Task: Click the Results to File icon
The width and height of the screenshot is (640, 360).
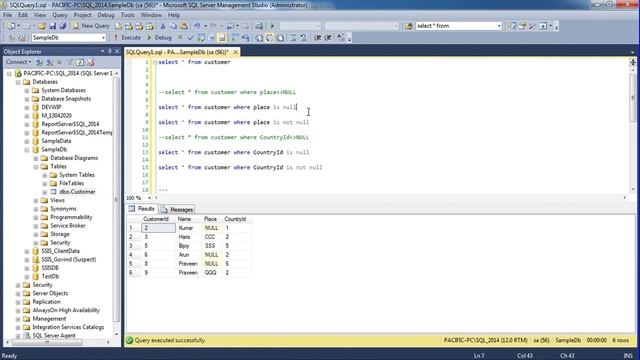Action: click(x=280, y=38)
